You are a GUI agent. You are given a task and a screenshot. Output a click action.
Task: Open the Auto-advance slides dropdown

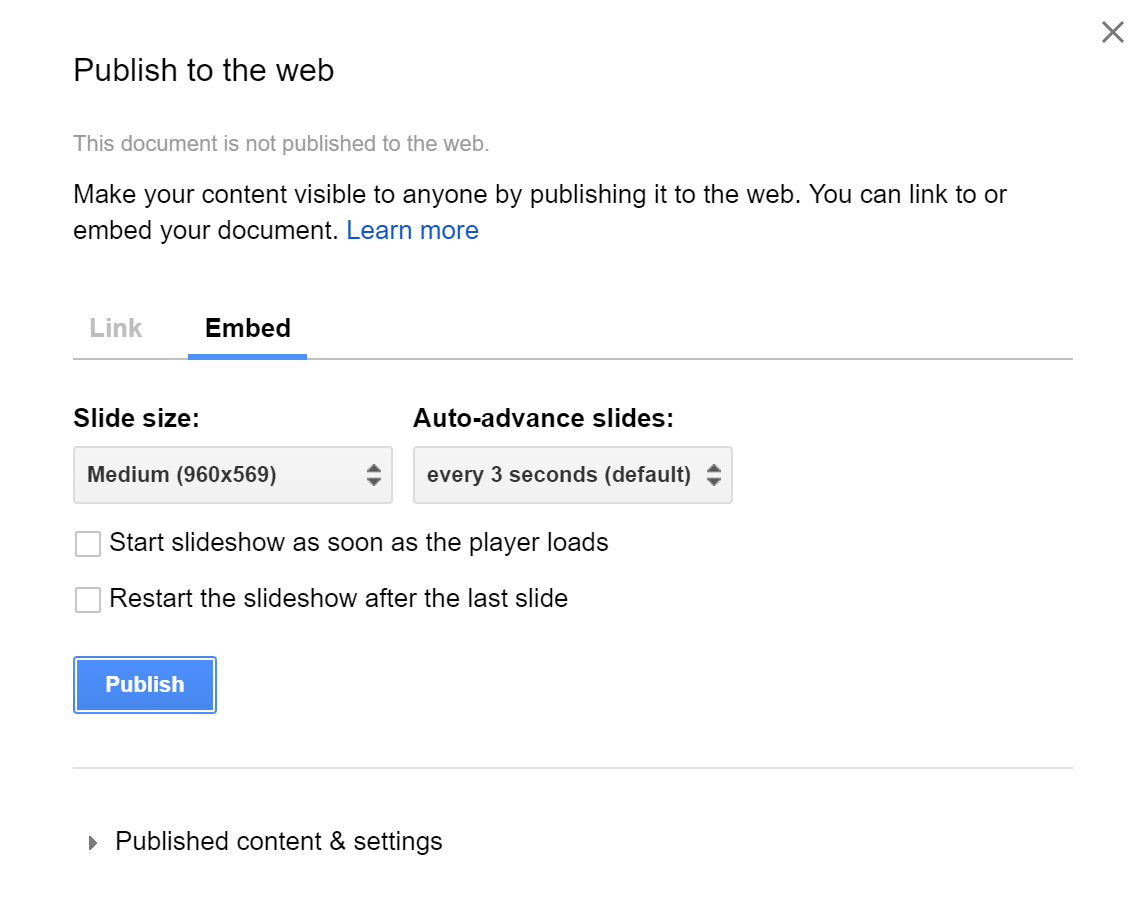[571, 474]
